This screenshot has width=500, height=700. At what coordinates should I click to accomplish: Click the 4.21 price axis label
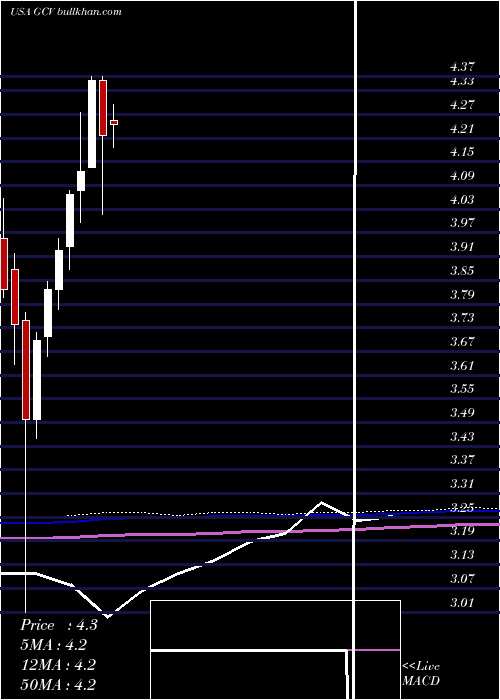pyautogui.click(x=462, y=129)
